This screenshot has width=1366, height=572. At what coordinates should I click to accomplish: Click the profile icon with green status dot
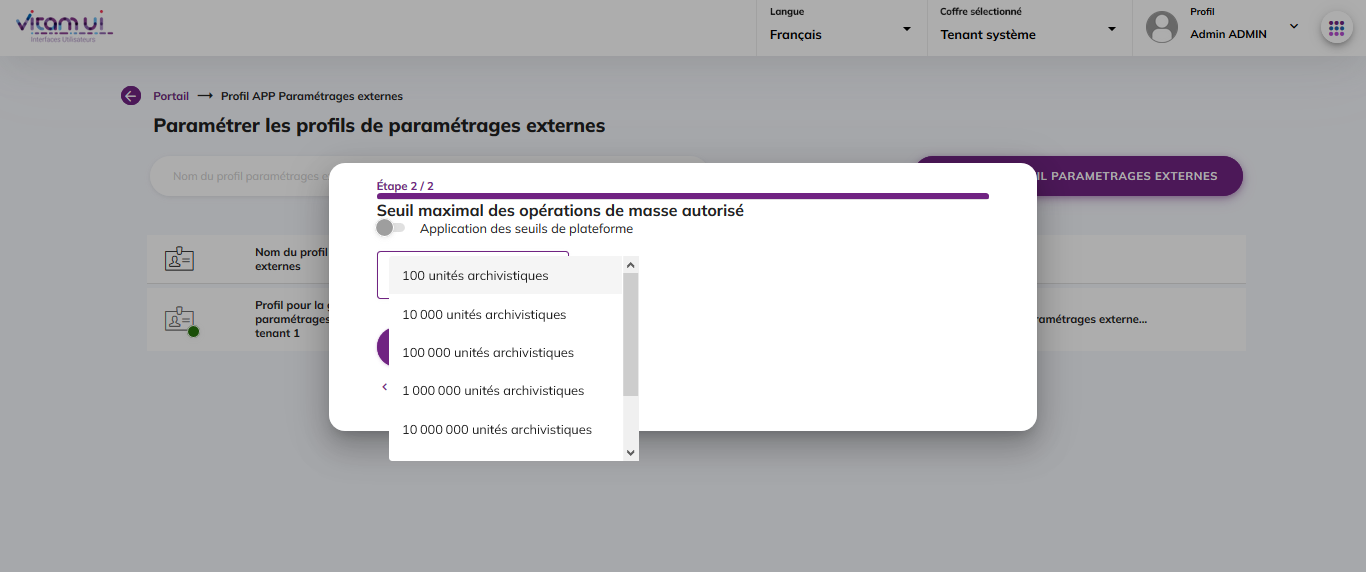click(x=180, y=320)
